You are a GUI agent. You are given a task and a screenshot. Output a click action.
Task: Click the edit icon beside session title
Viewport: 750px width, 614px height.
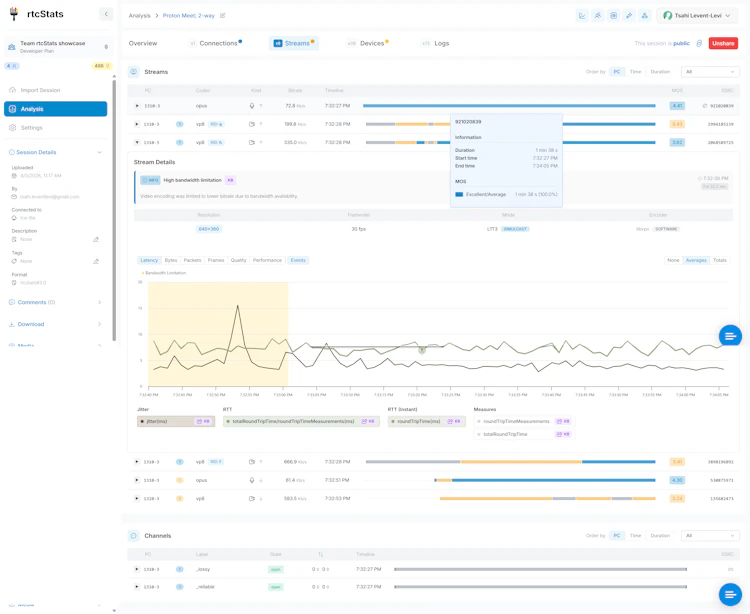(222, 16)
